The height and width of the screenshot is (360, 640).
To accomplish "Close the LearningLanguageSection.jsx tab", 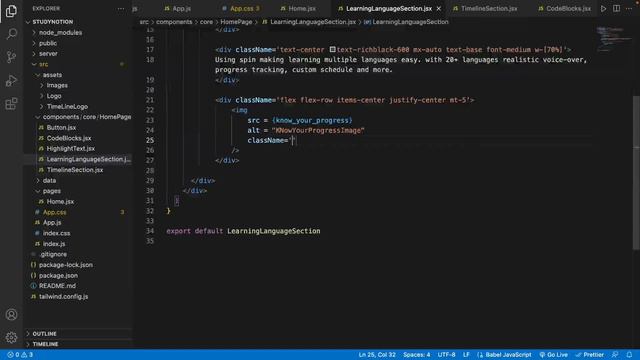I will (439, 9).
